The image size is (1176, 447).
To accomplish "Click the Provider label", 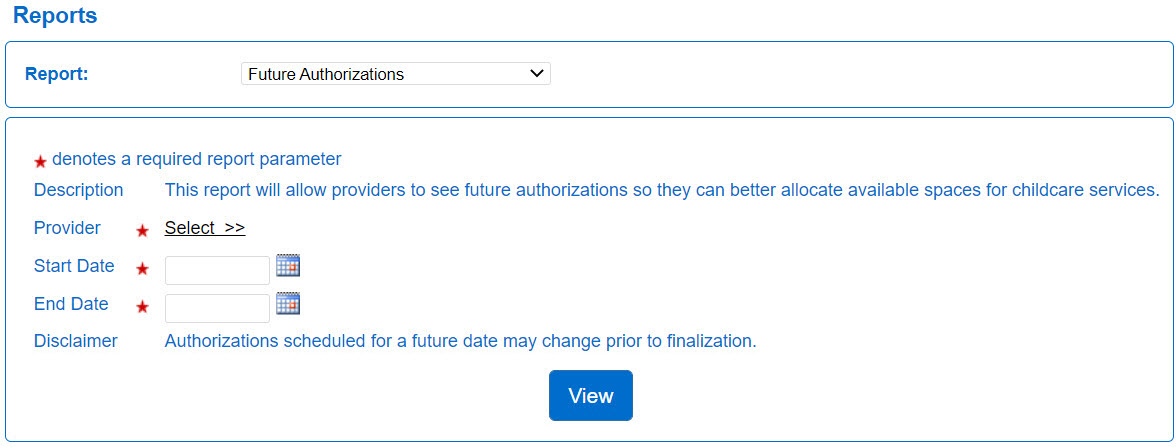I will [x=67, y=228].
